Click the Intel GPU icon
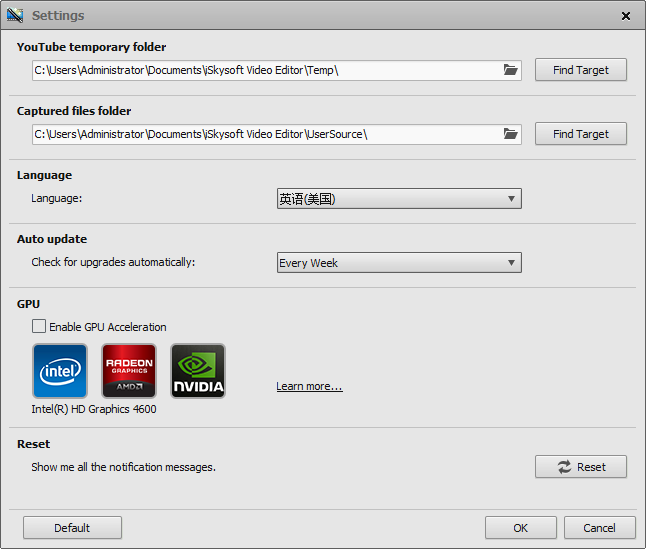Viewport: 646px width, 549px height. (60, 371)
